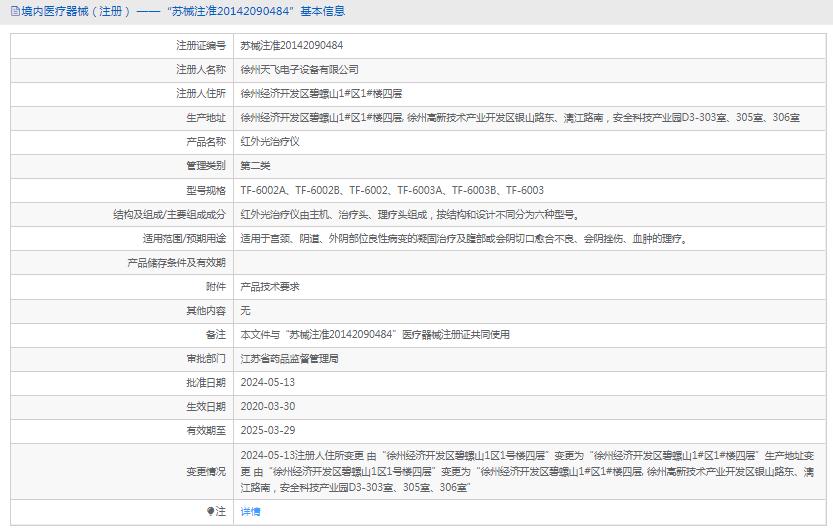The image size is (833, 532).
Task: Click the model list starting TF-6002A
Action: coord(392,190)
